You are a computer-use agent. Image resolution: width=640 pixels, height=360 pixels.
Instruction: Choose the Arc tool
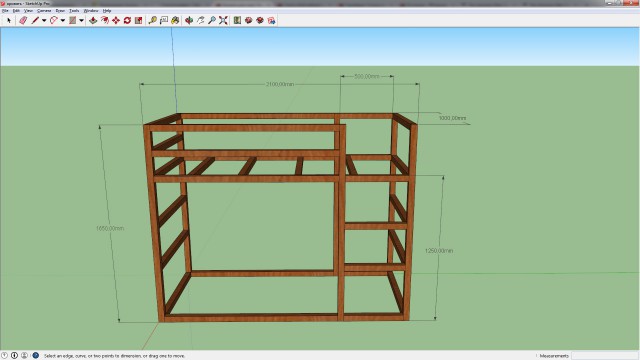click(53, 20)
